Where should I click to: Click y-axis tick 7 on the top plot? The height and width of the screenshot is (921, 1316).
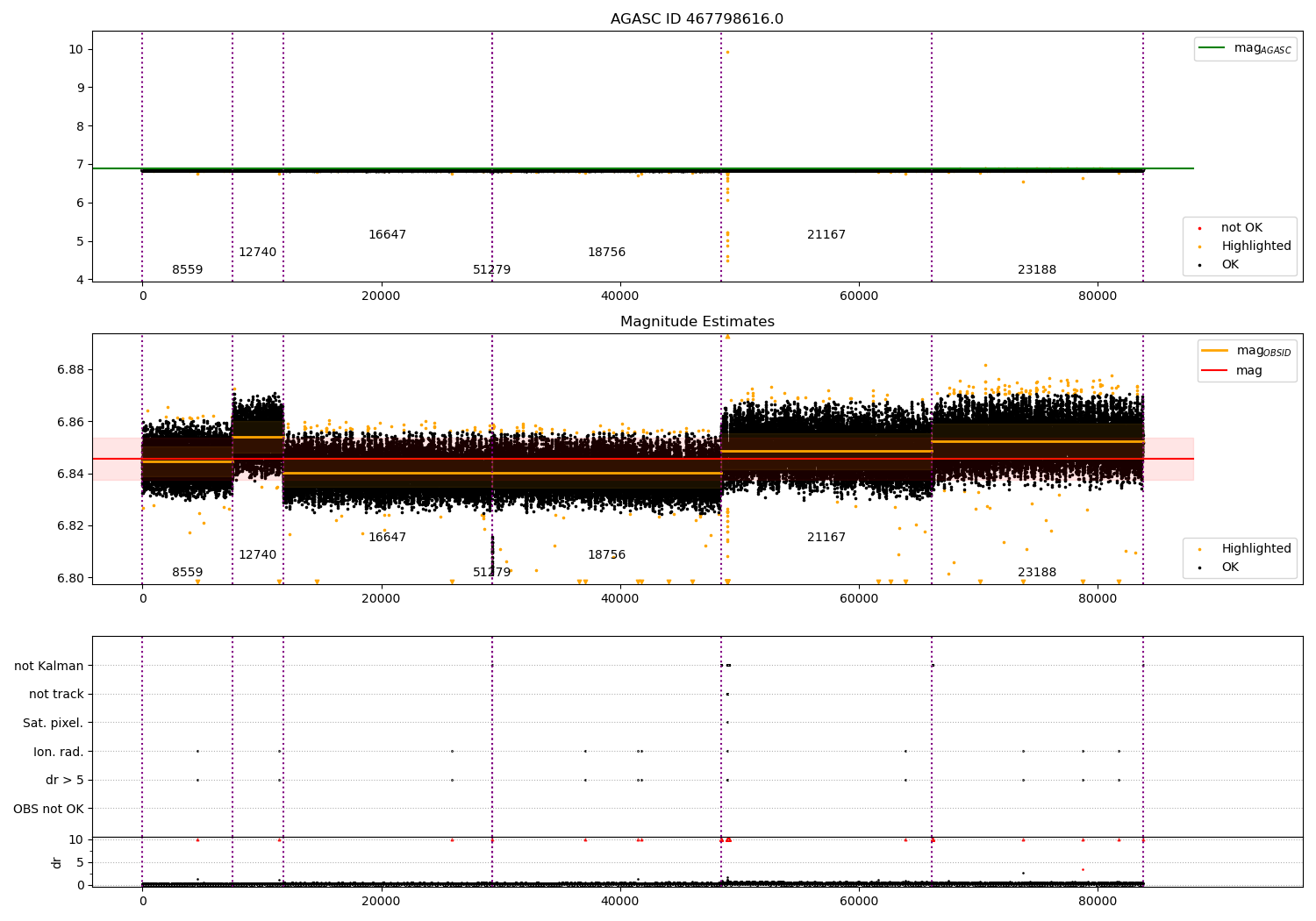(79, 164)
